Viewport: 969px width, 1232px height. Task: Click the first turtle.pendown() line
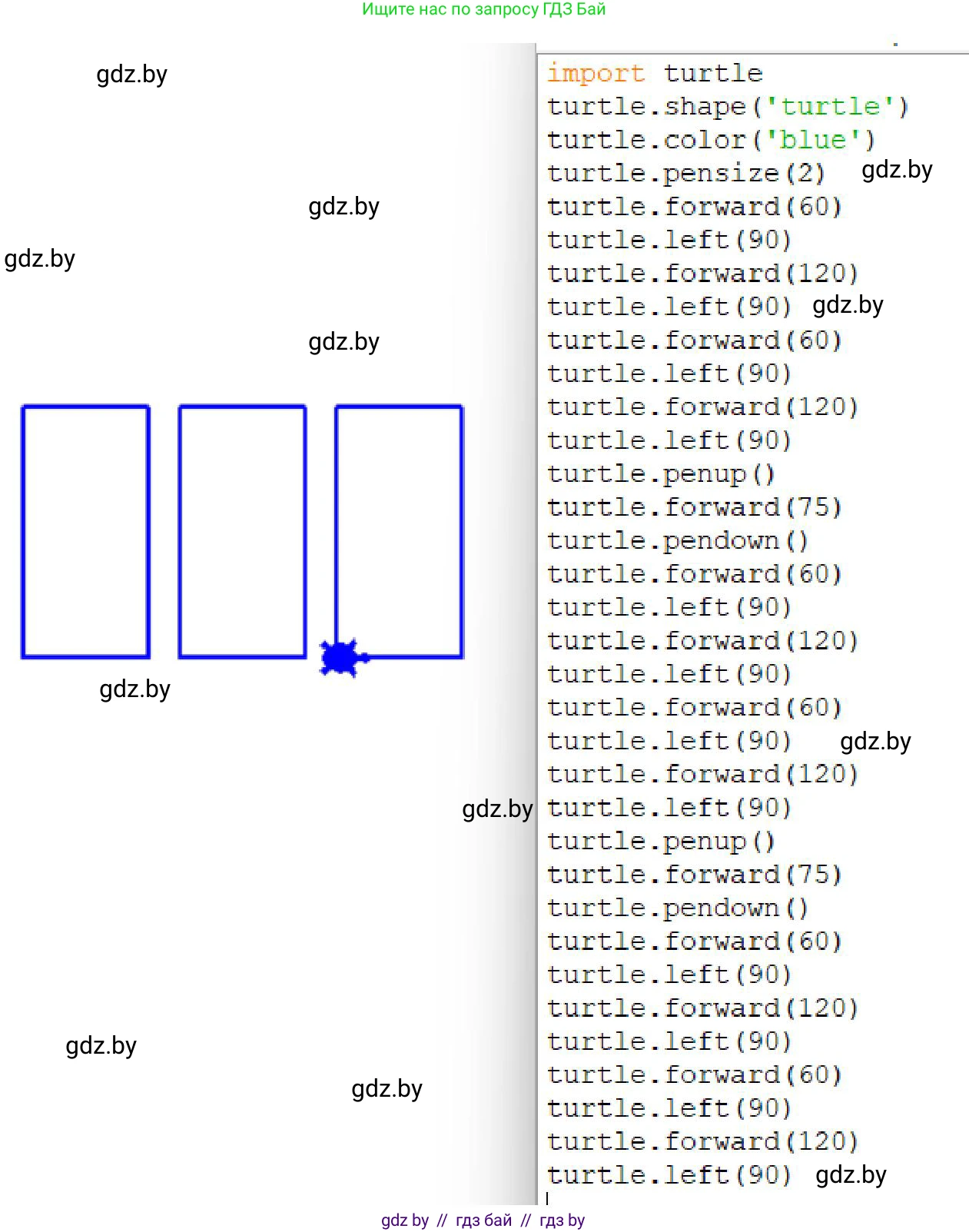click(677, 541)
